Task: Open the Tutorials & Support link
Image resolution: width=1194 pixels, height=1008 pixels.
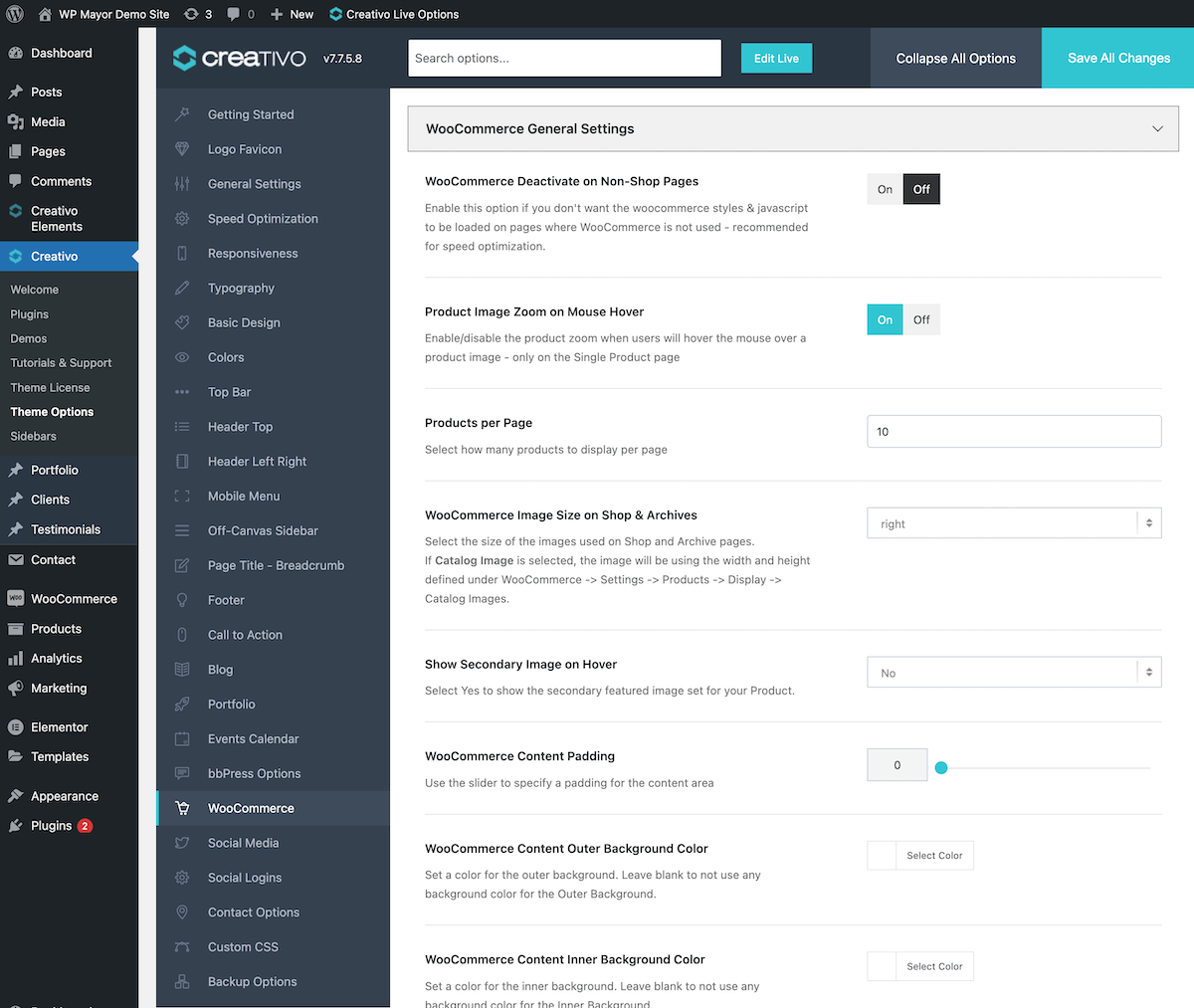Action: coord(61,363)
